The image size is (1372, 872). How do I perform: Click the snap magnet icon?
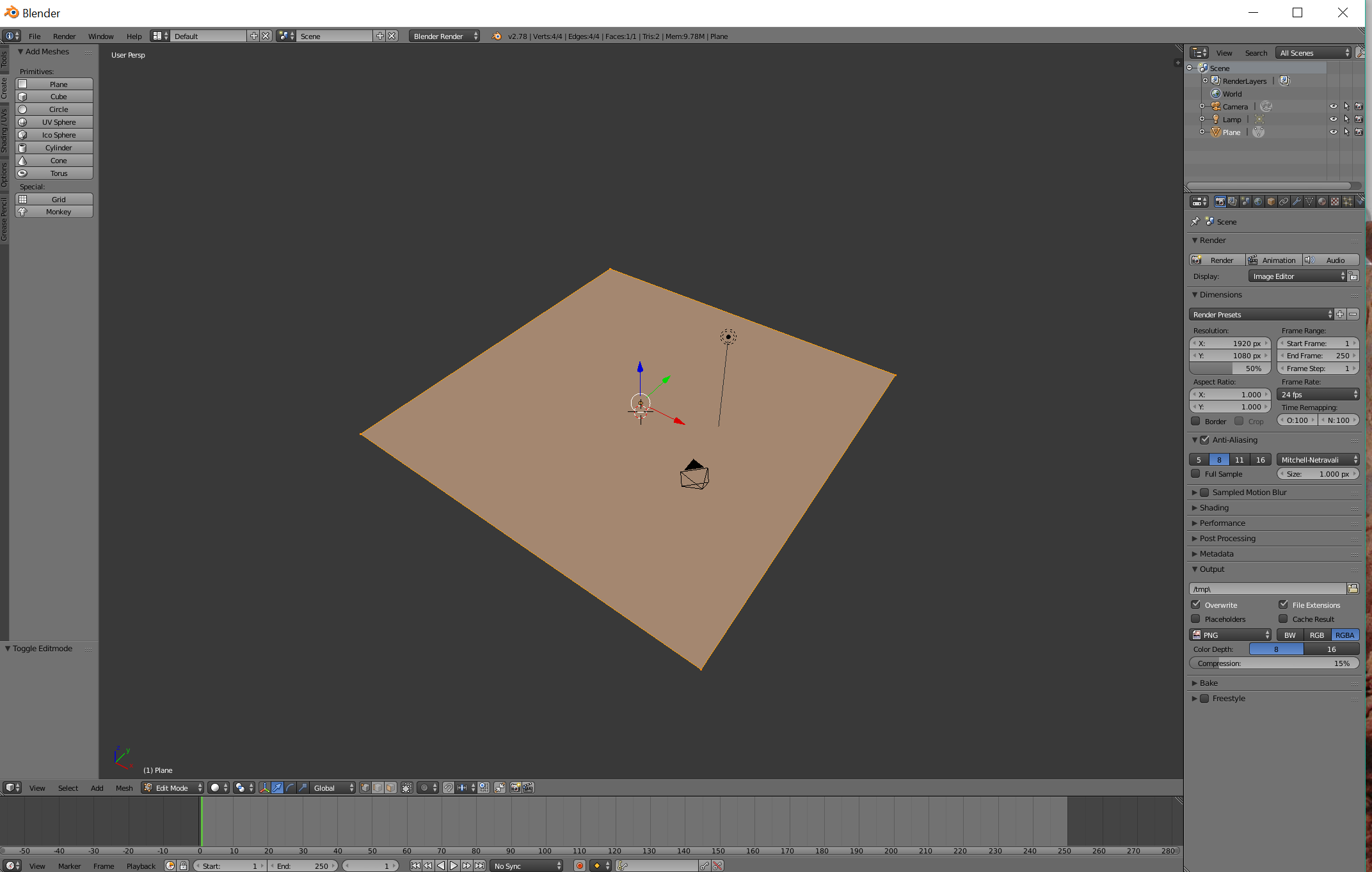(x=449, y=788)
